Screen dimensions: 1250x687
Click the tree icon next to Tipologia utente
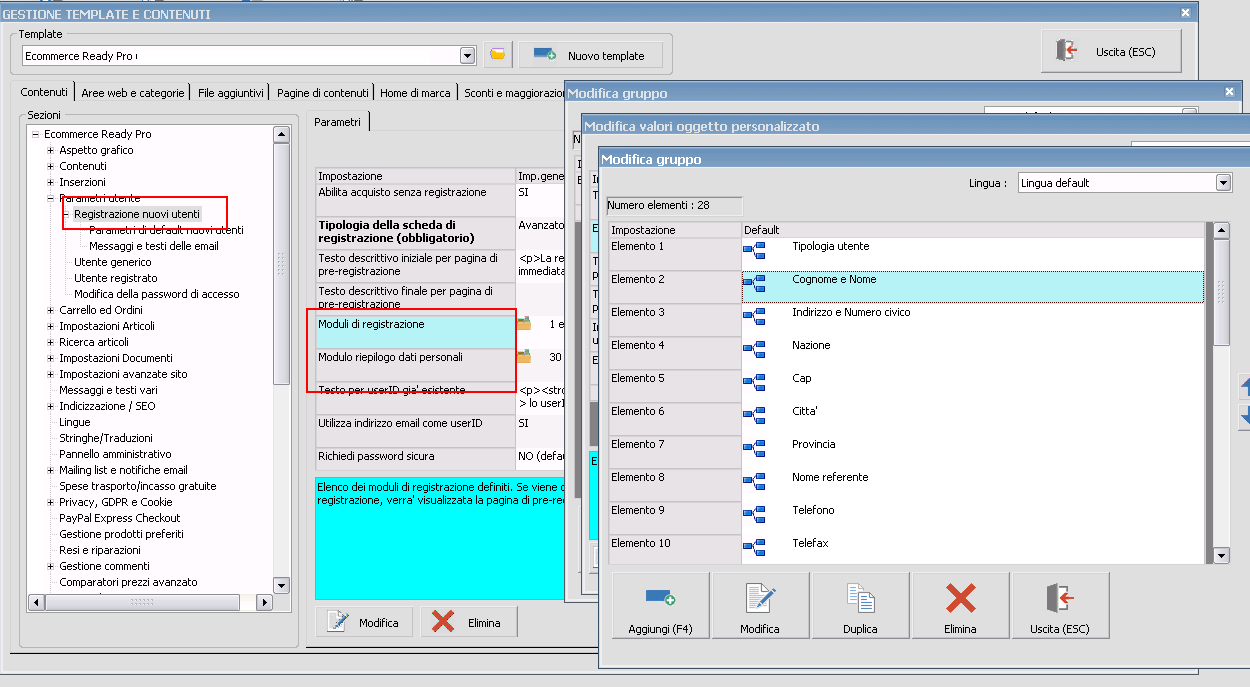point(754,250)
